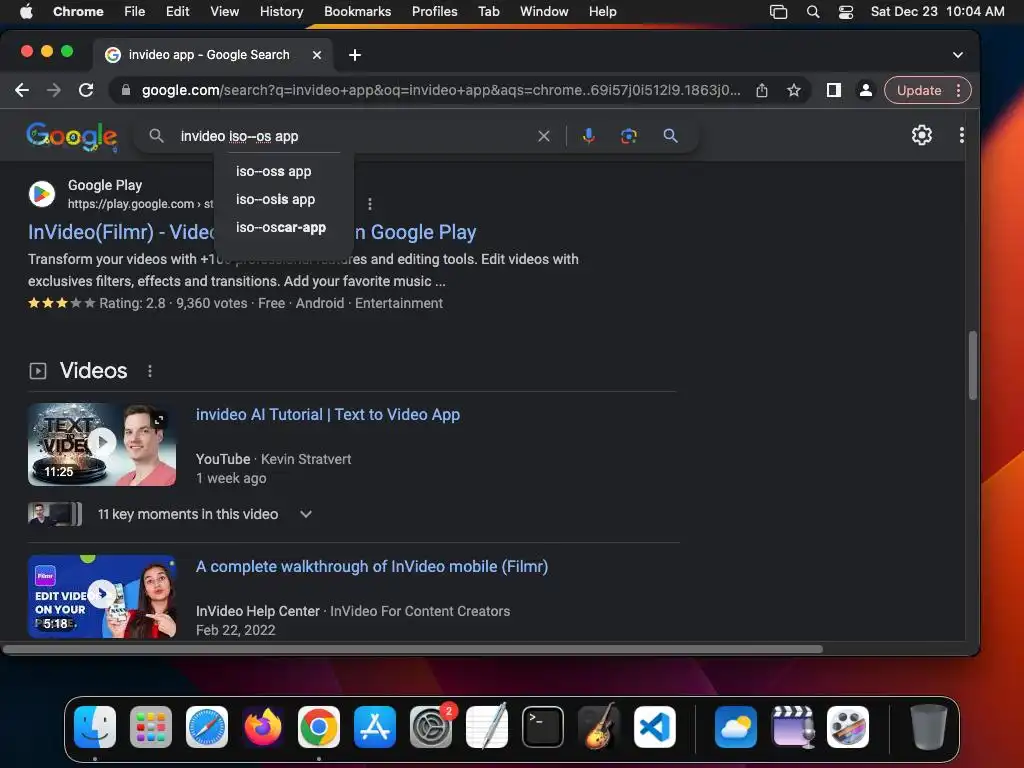
Task: Click the site info lock icon
Action: [126, 90]
